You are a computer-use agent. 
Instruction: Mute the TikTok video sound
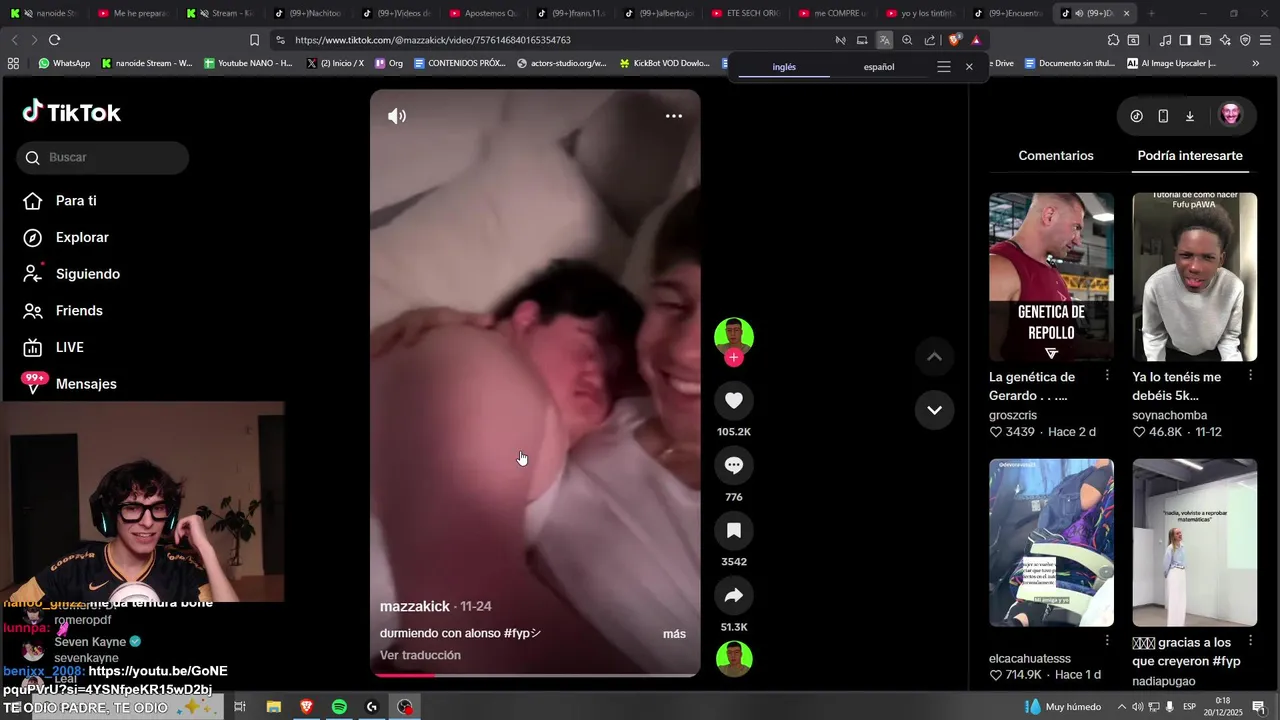(x=397, y=116)
